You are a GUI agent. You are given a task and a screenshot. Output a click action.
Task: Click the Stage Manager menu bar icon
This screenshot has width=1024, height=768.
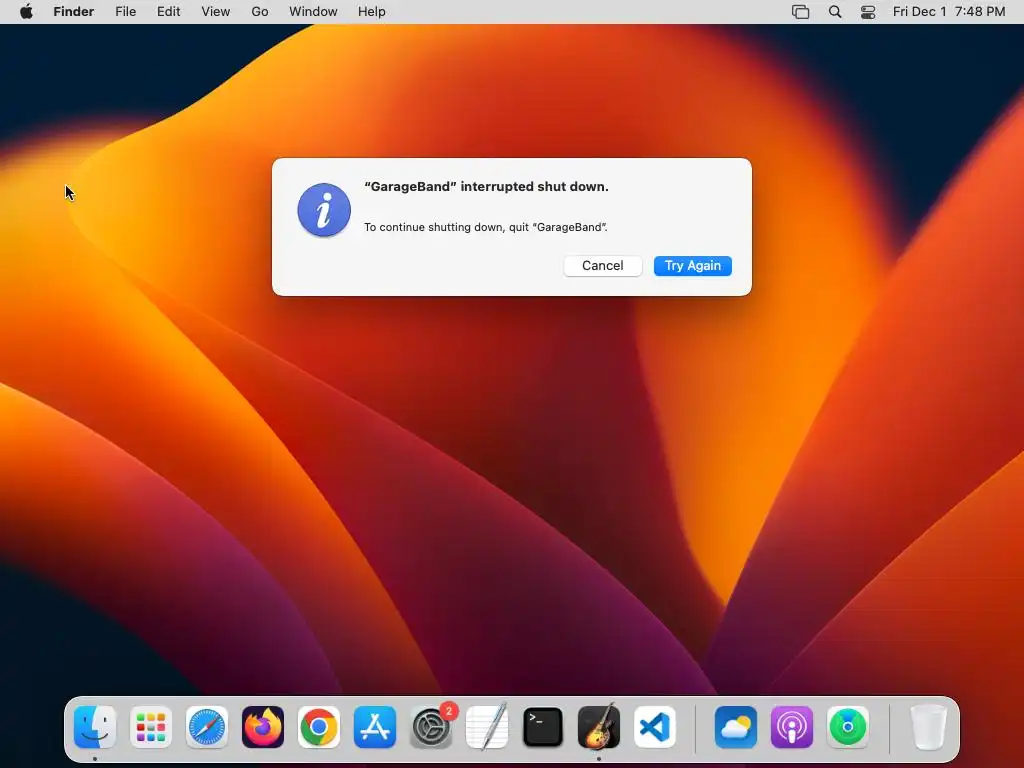tap(801, 12)
